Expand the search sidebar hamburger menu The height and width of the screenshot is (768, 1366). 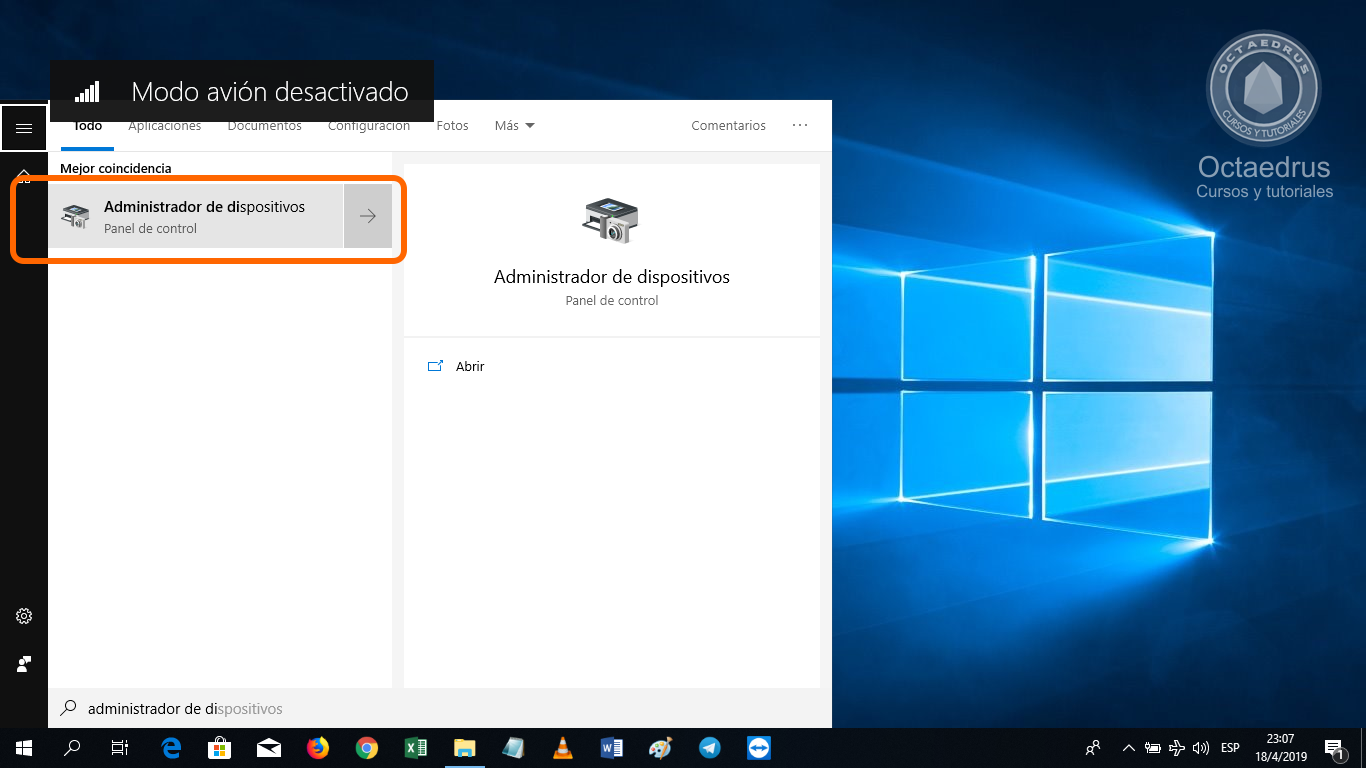[24, 128]
